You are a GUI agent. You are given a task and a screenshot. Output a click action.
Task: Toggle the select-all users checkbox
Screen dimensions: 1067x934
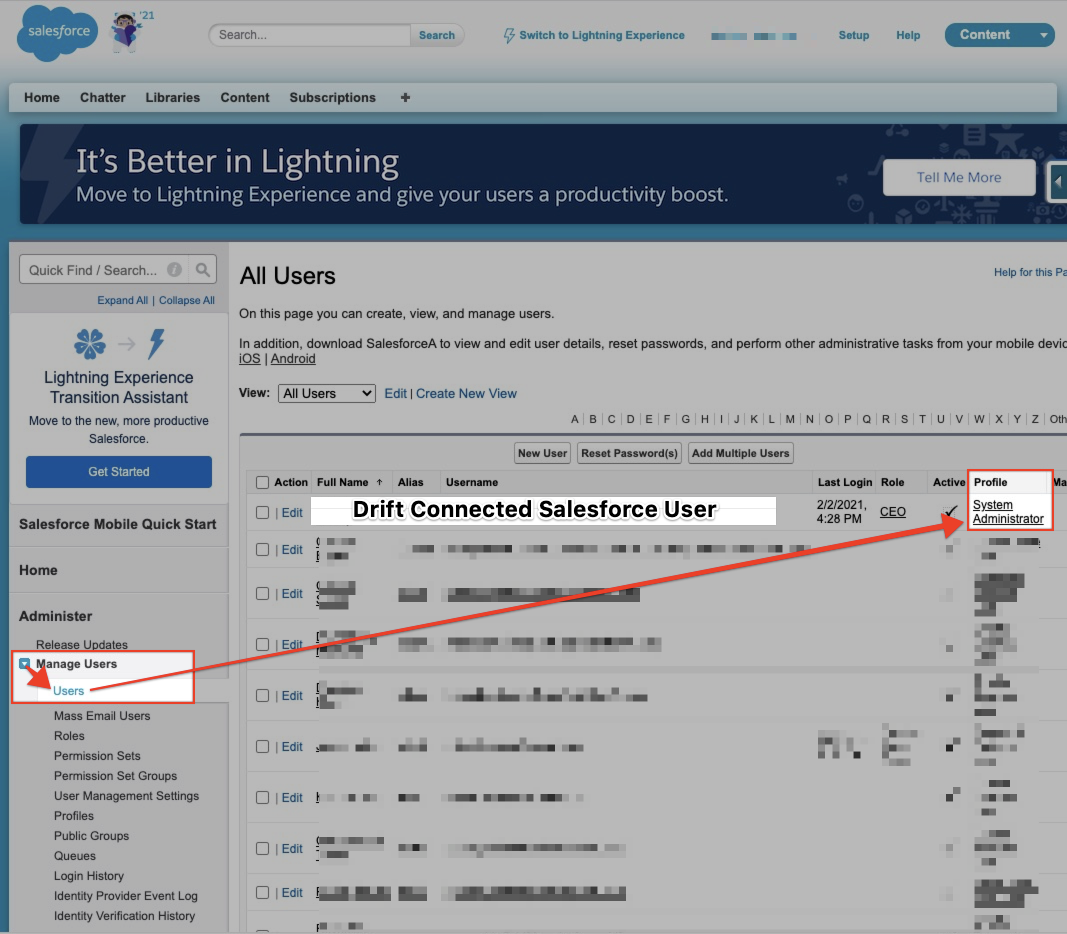pos(262,482)
